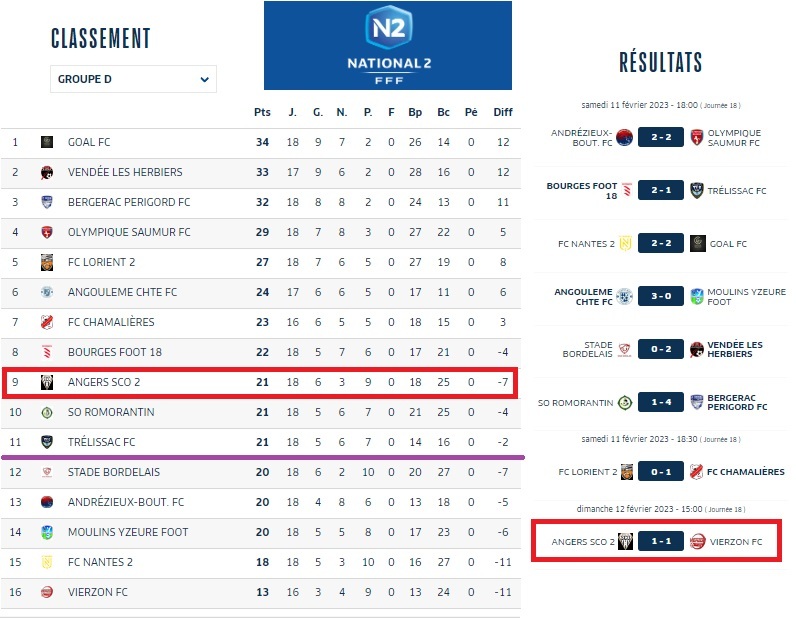Click the Pts column header
The width and height of the screenshot is (796, 621).
262,112
